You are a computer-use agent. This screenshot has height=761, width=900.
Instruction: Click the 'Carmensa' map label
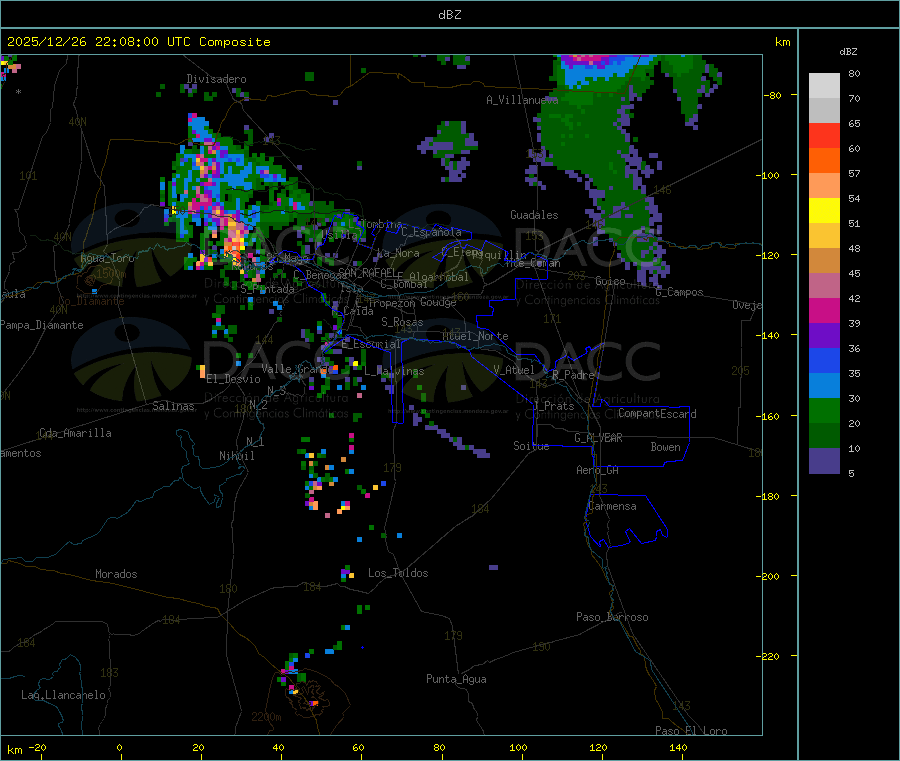point(612,506)
